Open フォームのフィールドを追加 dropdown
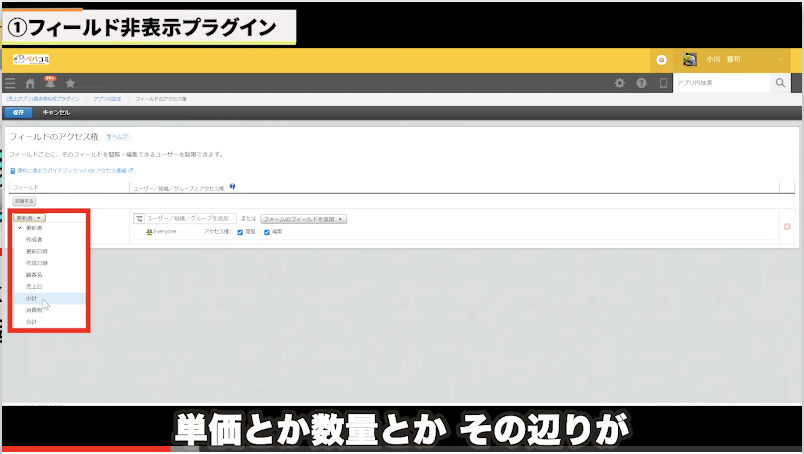 point(303,218)
